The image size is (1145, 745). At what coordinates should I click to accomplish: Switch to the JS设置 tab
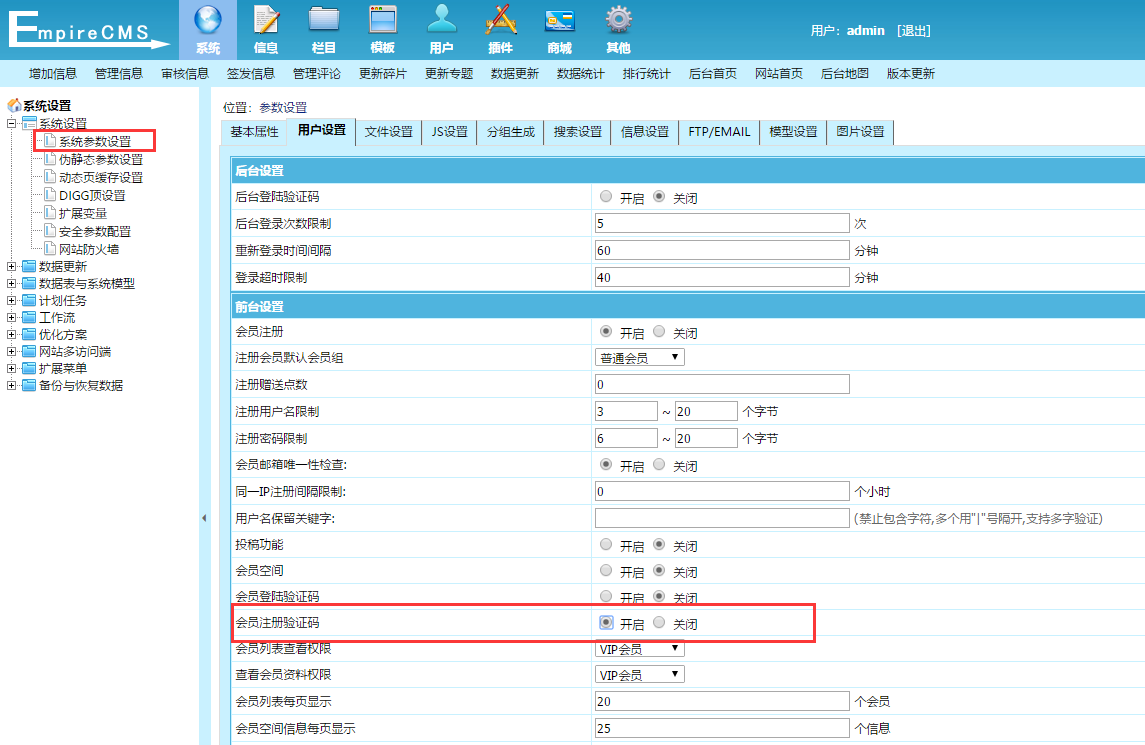[x=450, y=132]
